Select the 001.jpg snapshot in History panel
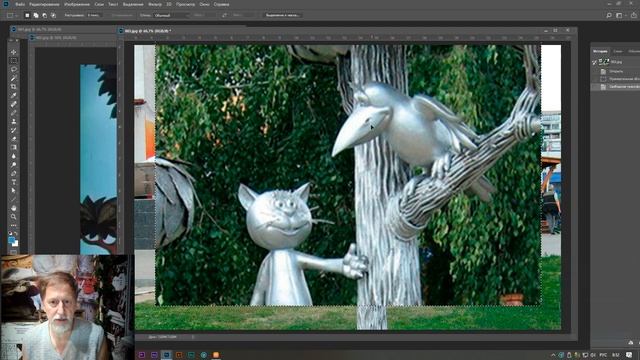 (x=616, y=62)
